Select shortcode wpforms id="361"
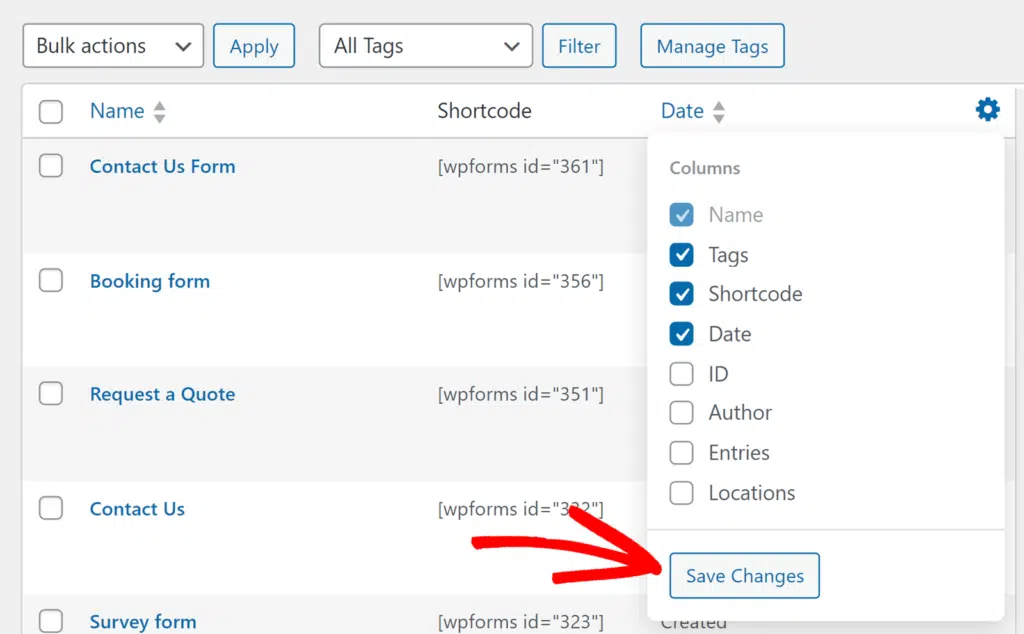 (x=520, y=166)
